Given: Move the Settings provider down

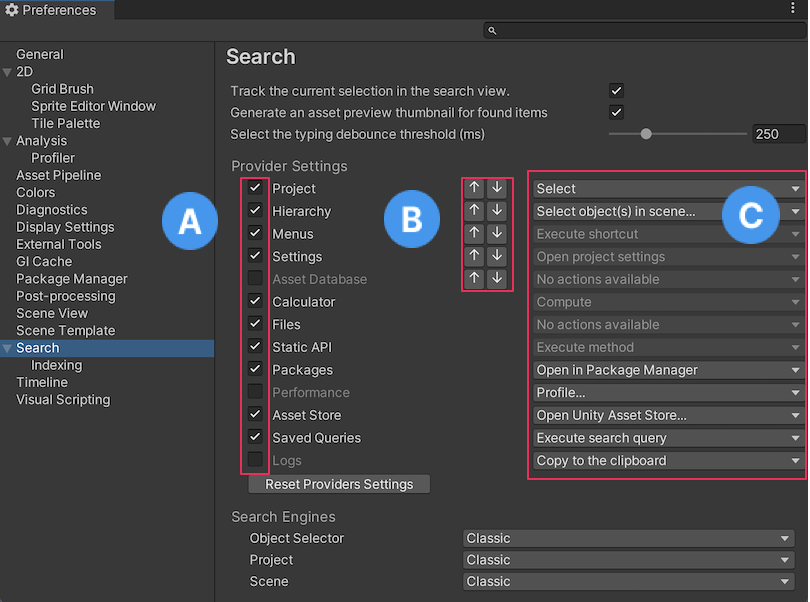Looking at the screenshot, I should coord(496,256).
